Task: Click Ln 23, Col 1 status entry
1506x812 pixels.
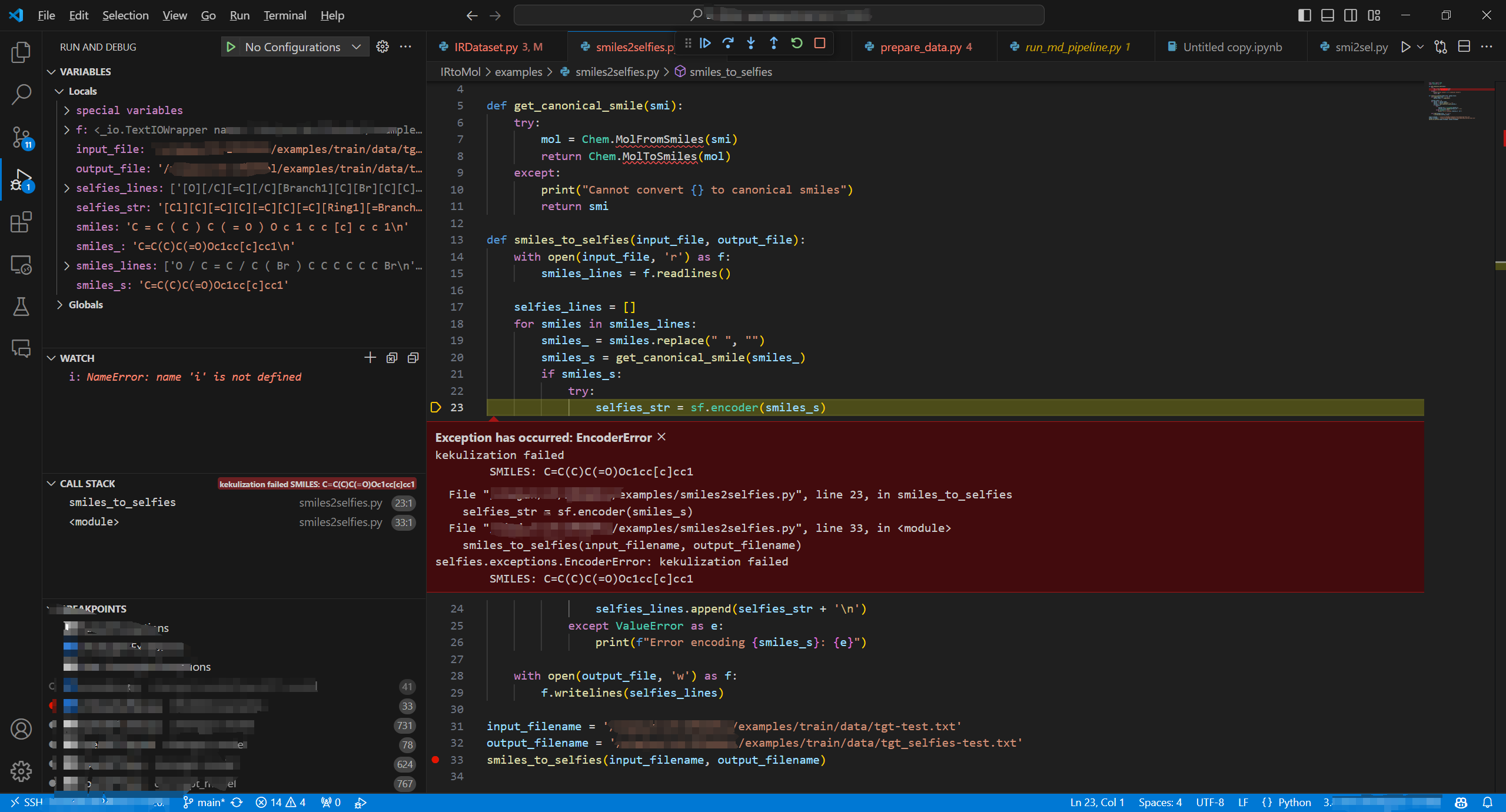Action: tap(1097, 803)
